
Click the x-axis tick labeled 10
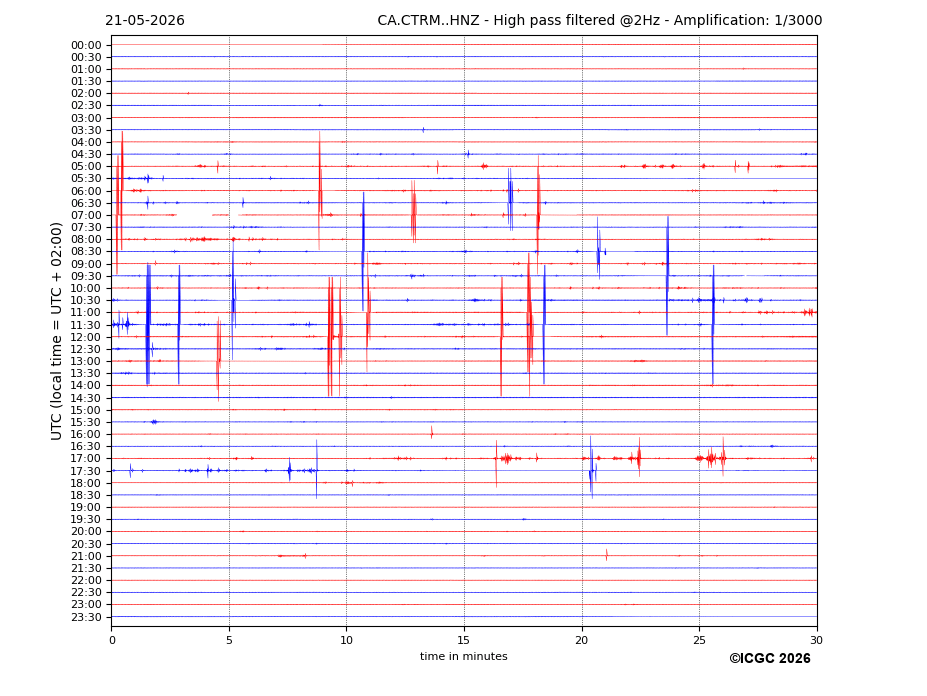(346, 640)
